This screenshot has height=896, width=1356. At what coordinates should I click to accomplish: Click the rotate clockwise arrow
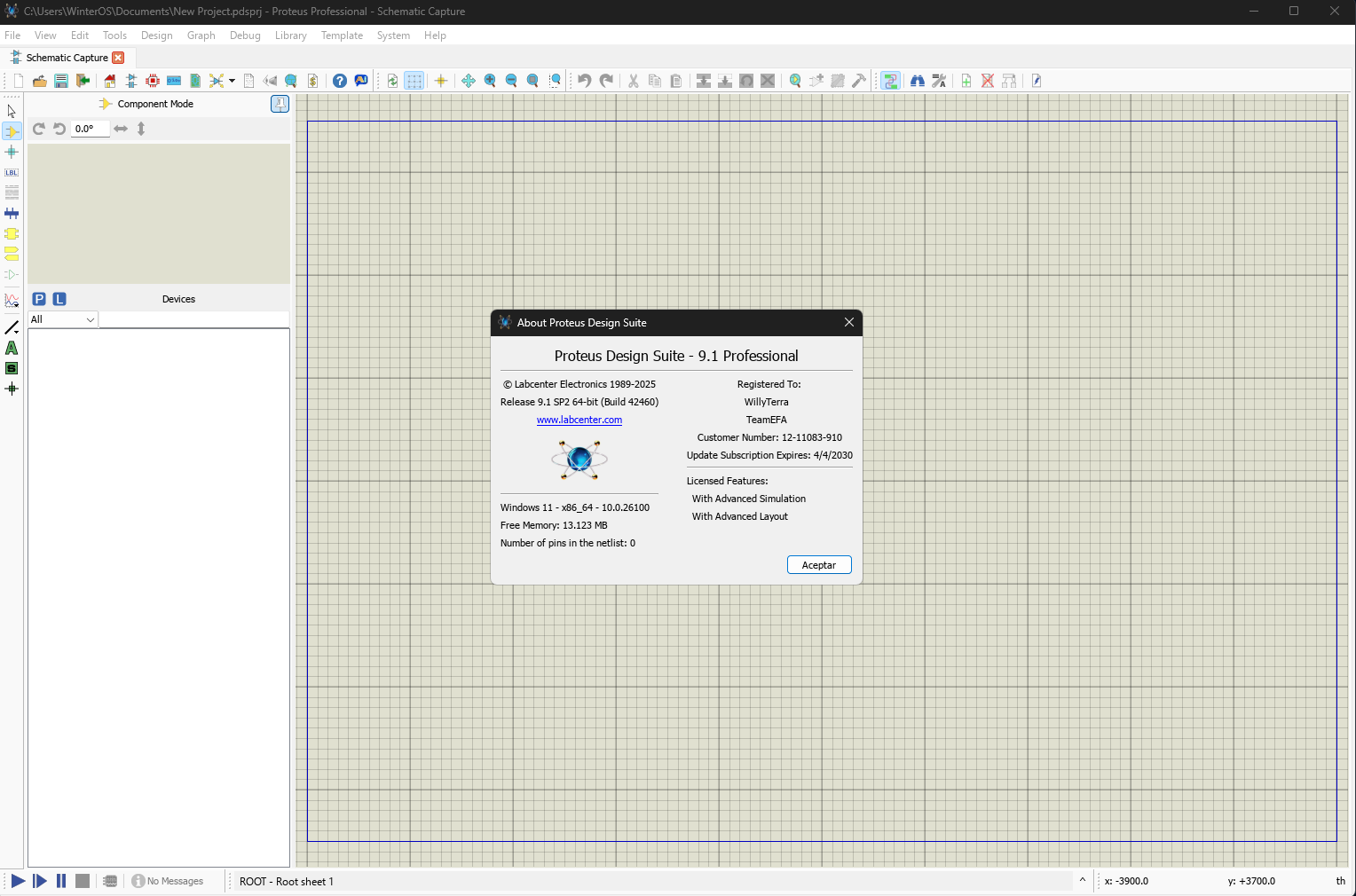[39, 129]
